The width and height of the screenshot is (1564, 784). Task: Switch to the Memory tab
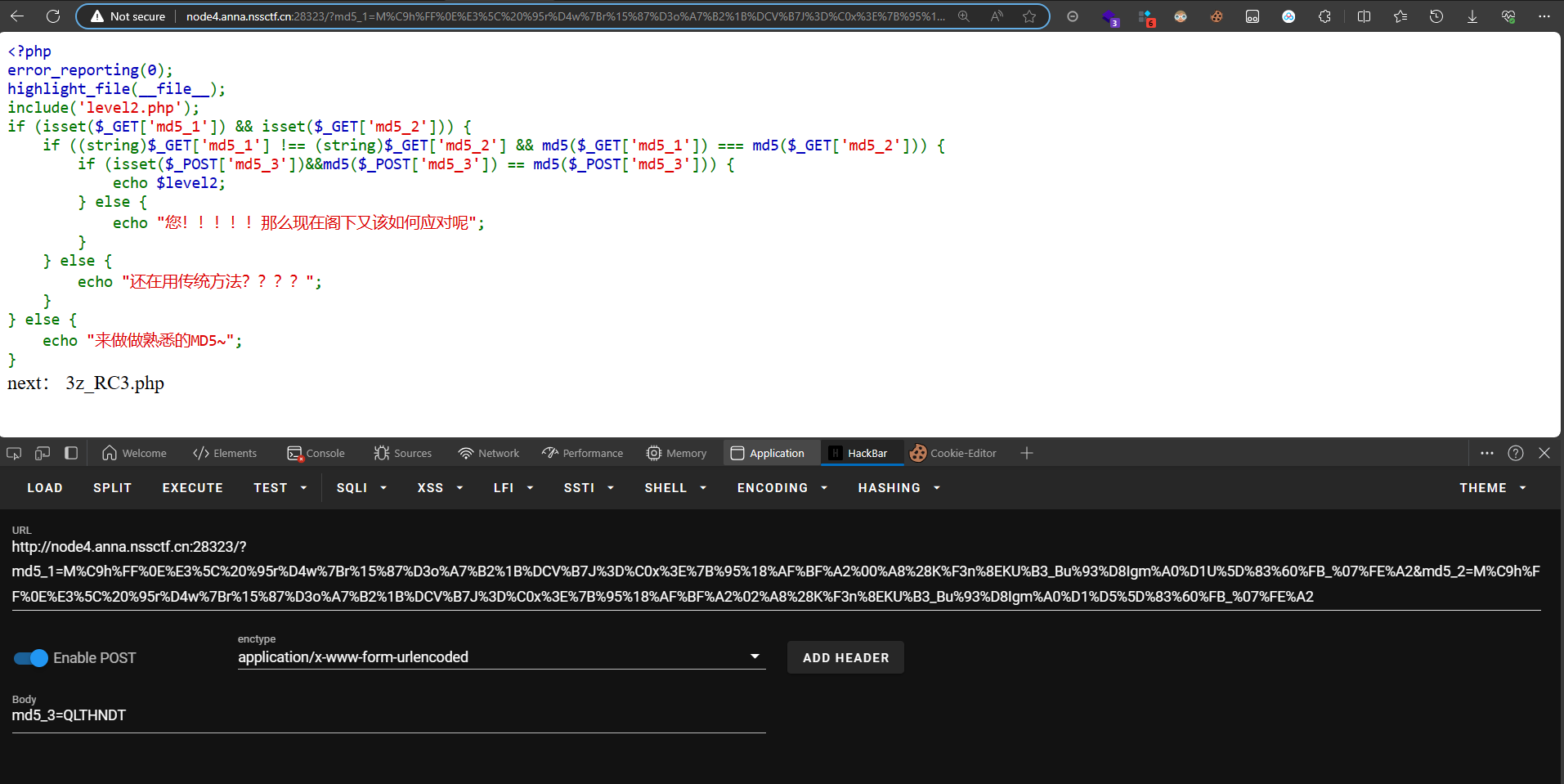pos(676,453)
